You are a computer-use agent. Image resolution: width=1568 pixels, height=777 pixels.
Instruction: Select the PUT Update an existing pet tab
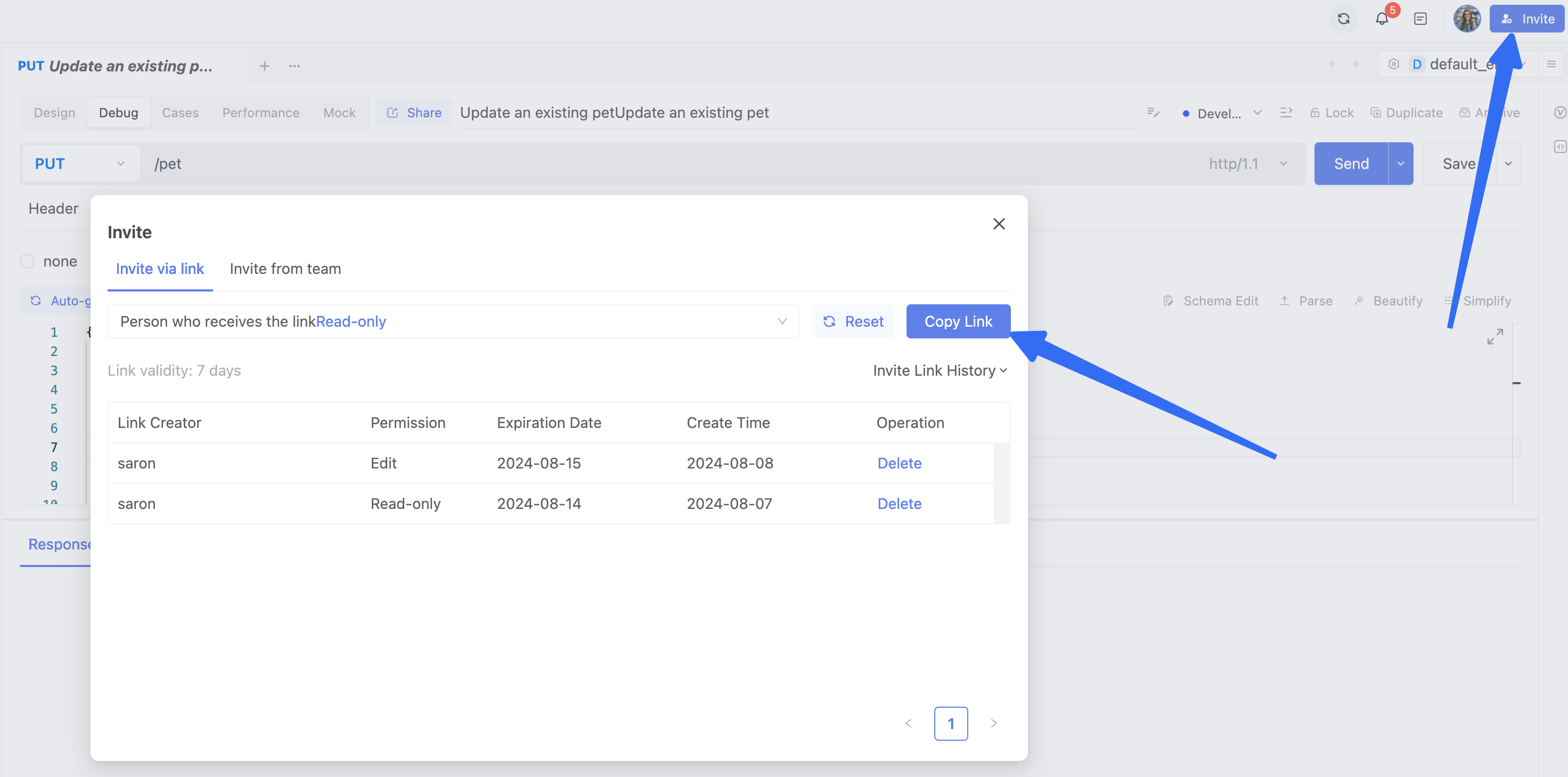click(x=125, y=66)
